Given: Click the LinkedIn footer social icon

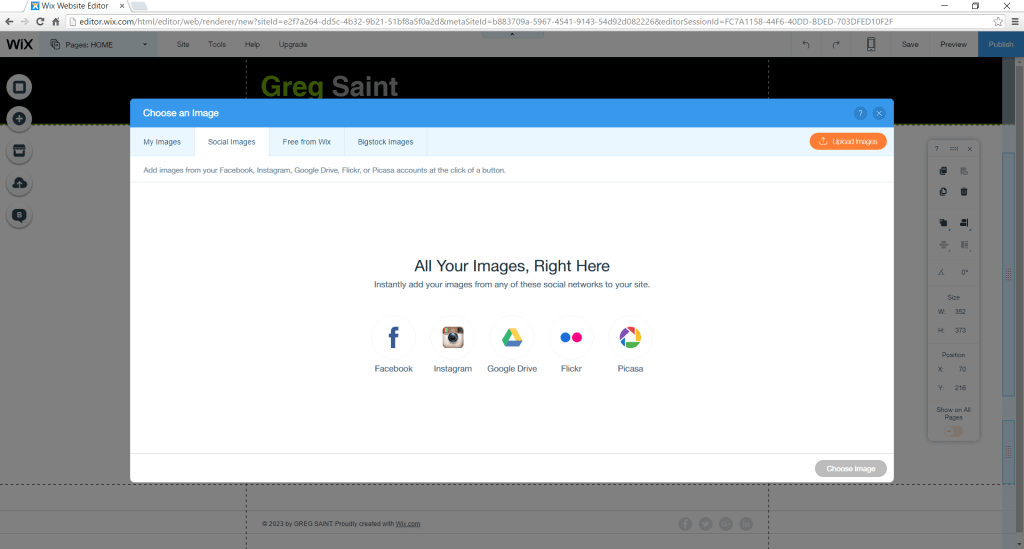Looking at the screenshot, I should [x=746, y=524].
